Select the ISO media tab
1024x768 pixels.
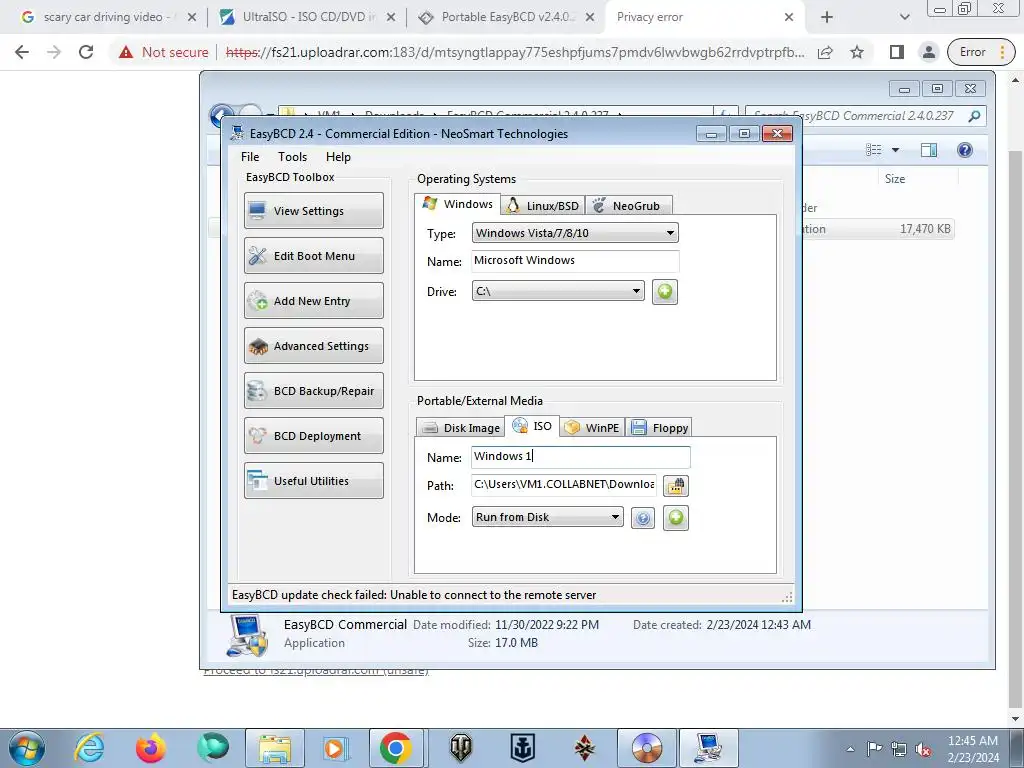pos(532,426)
